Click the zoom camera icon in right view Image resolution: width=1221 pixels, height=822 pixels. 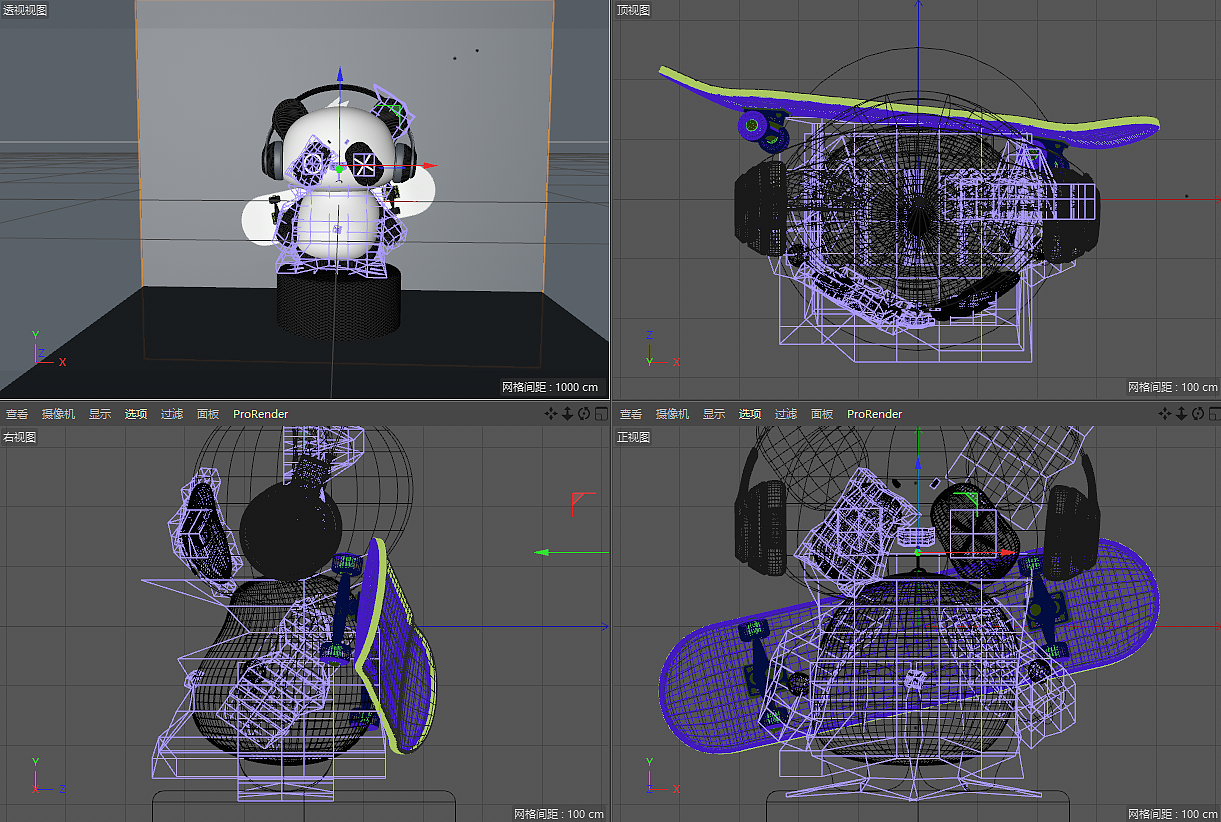point(567,414)
